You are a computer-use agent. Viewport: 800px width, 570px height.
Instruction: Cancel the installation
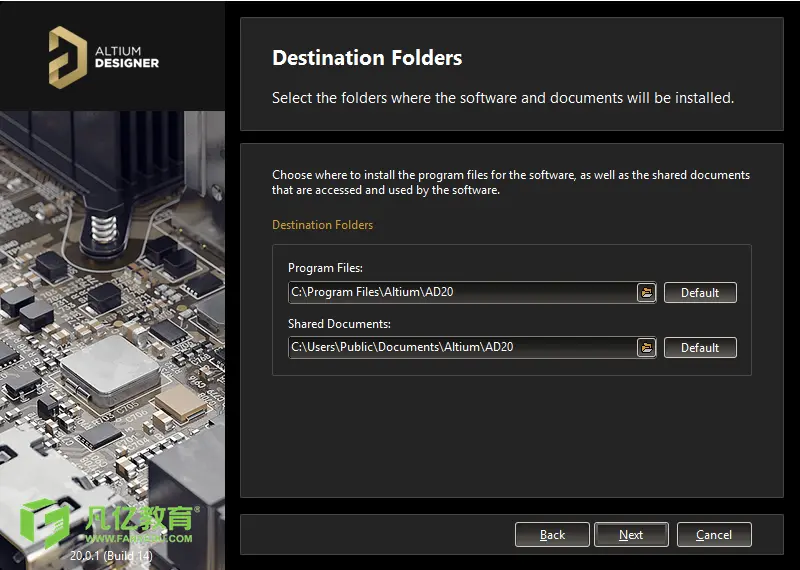714,535
